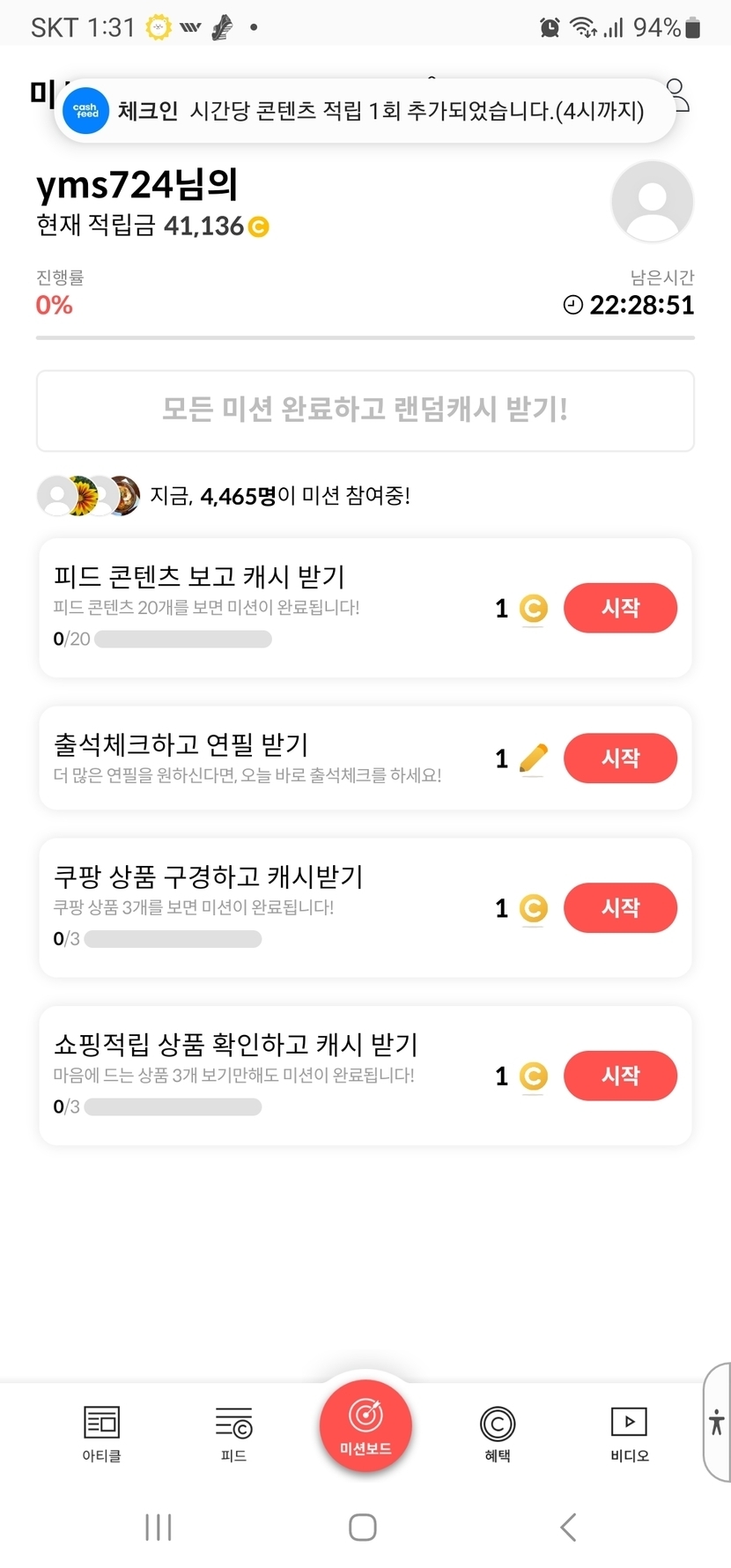Start the 쿠팡 상품 구경하고 캐시받기 mission
Screen dimensions: 731x1568
click(x=620, y=907)
